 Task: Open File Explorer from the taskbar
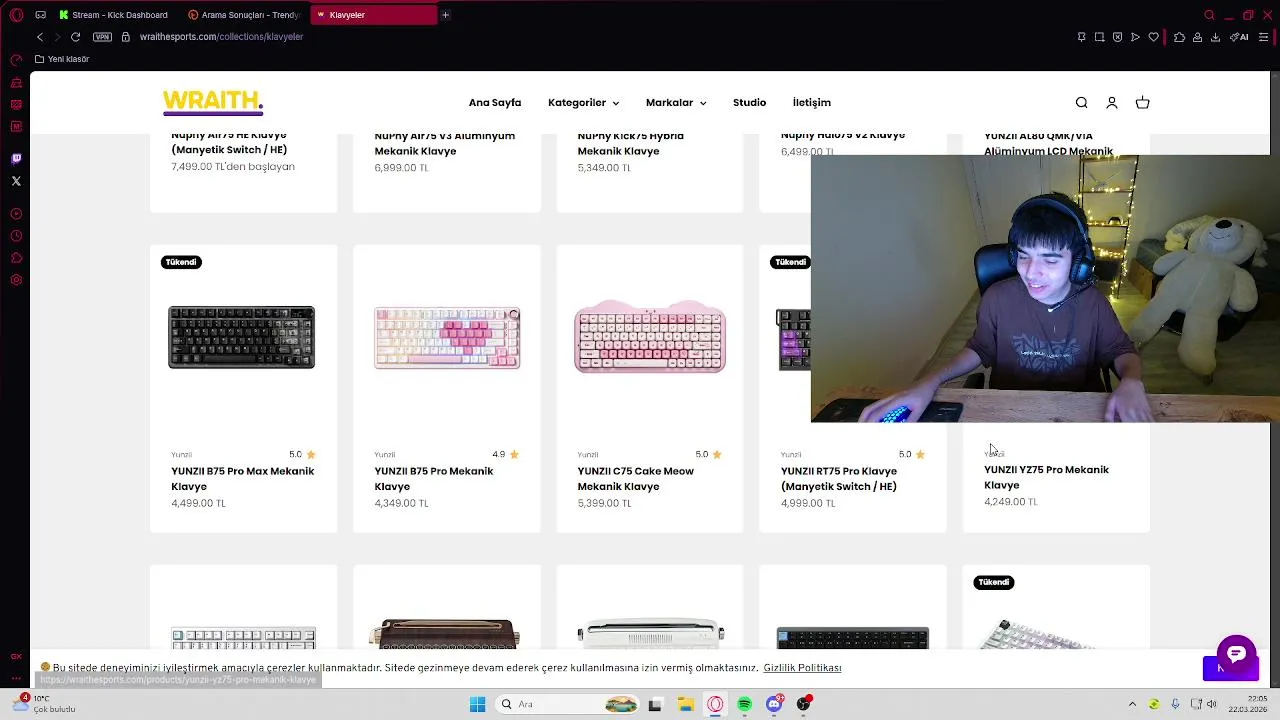[x=685, y=704]
